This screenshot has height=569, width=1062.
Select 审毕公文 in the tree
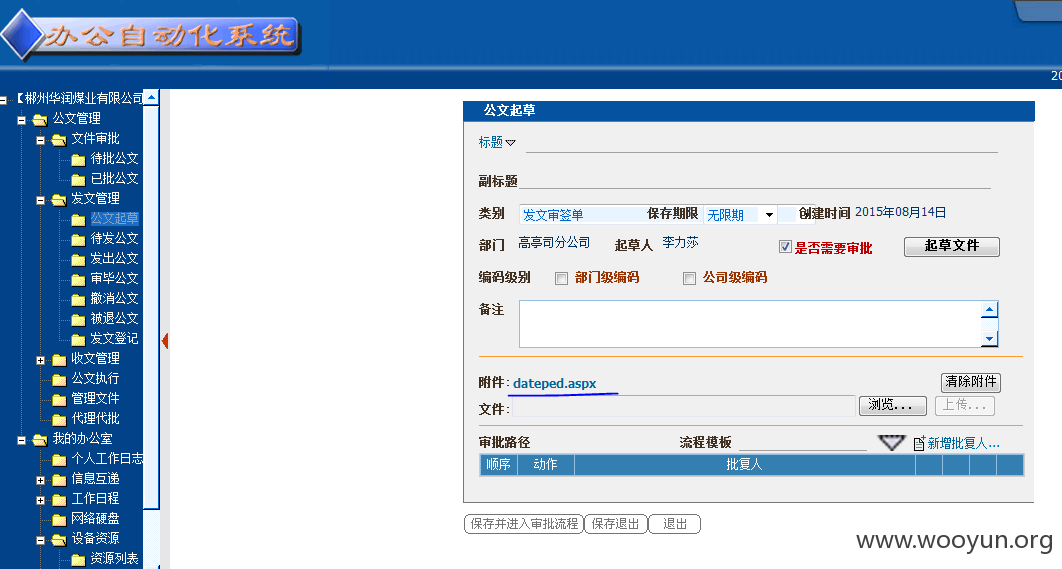[114, 278]
